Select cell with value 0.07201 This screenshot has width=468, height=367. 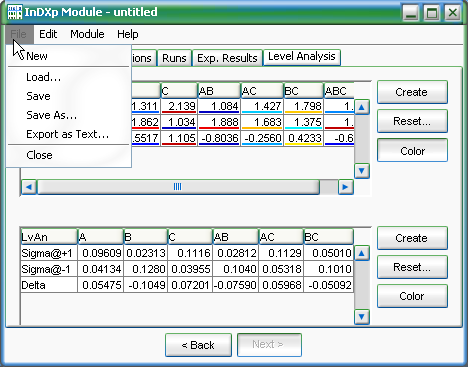click(x=190, y=285)
